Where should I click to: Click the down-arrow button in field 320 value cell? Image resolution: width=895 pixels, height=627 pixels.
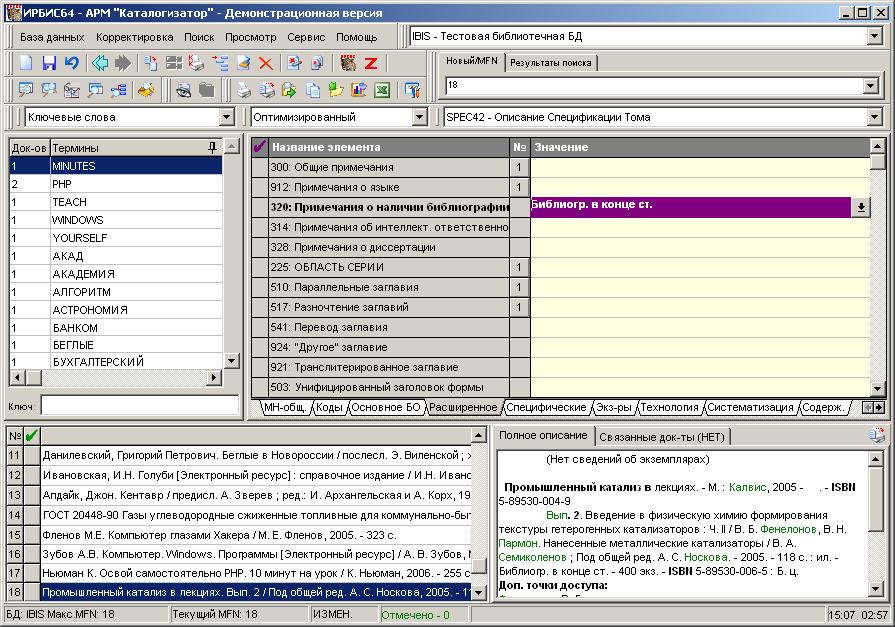point(861,207)
